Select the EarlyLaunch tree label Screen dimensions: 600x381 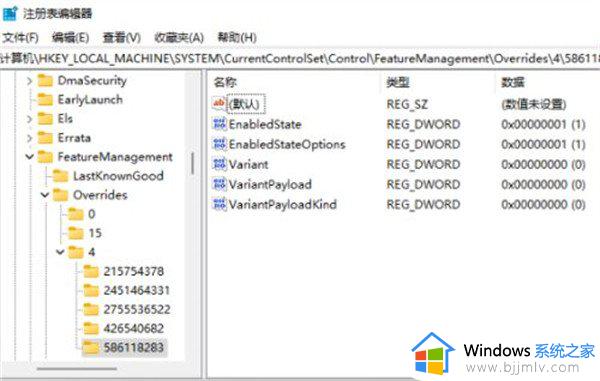pyautogui.click(x=90, y=100)
